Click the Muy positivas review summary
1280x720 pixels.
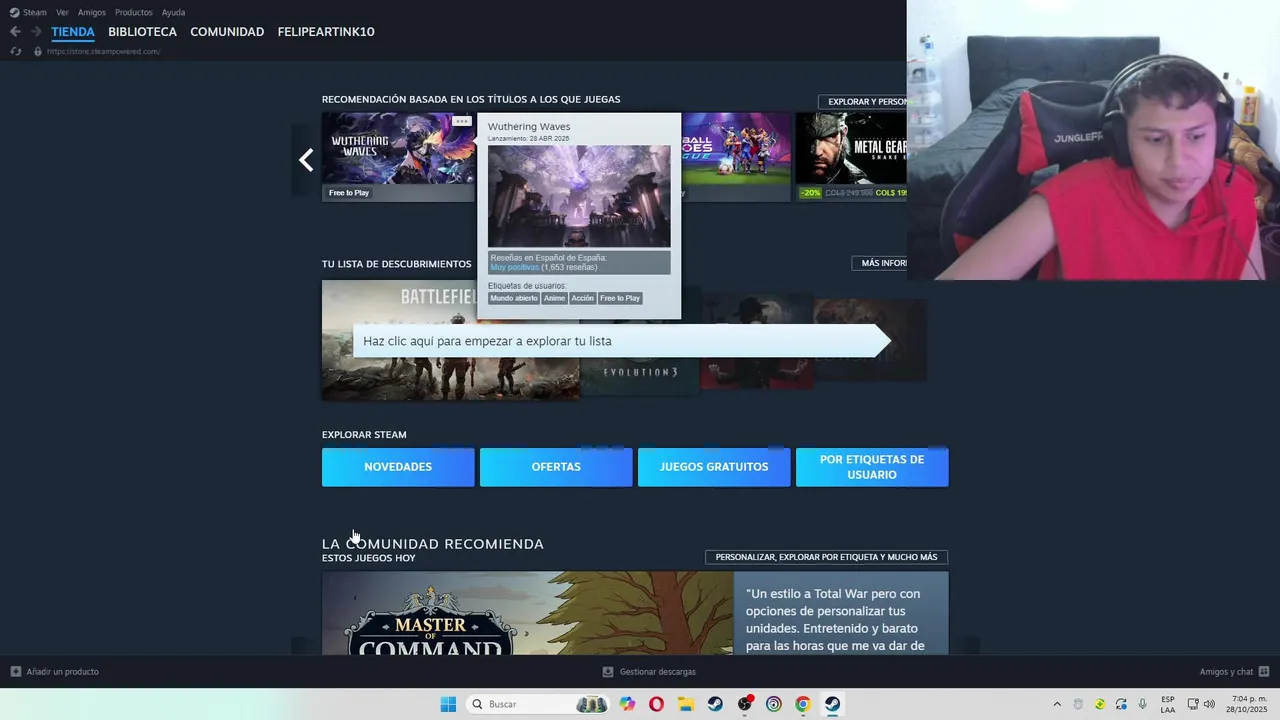point(514,267)
